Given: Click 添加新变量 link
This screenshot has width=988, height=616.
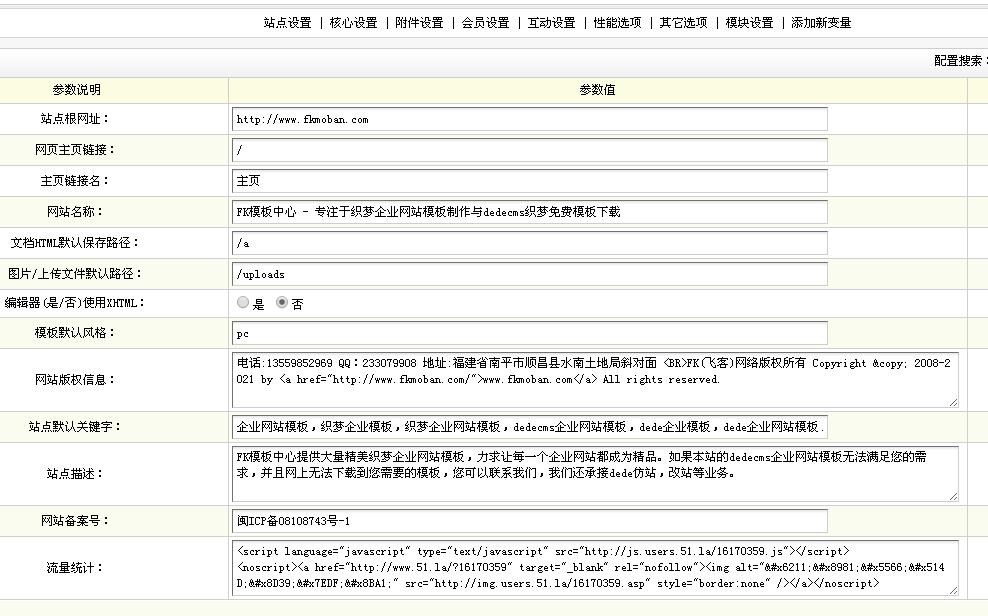Looking at the screenshot, I should (x=821, y=23).
